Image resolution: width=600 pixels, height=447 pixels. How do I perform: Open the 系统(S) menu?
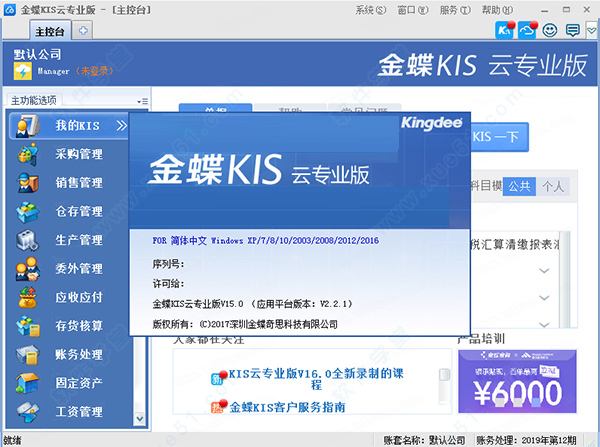[371, 10]
